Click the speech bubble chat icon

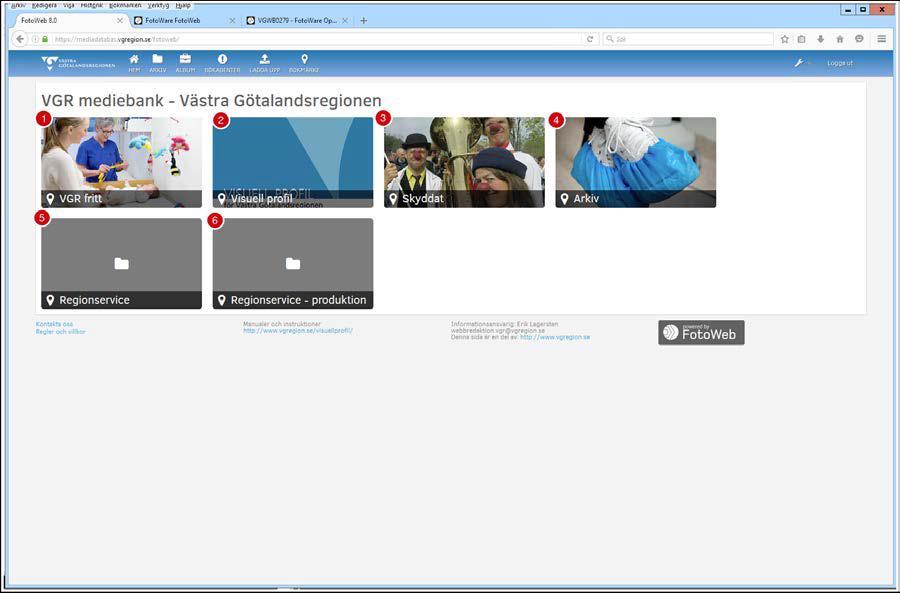coord(859,39)
